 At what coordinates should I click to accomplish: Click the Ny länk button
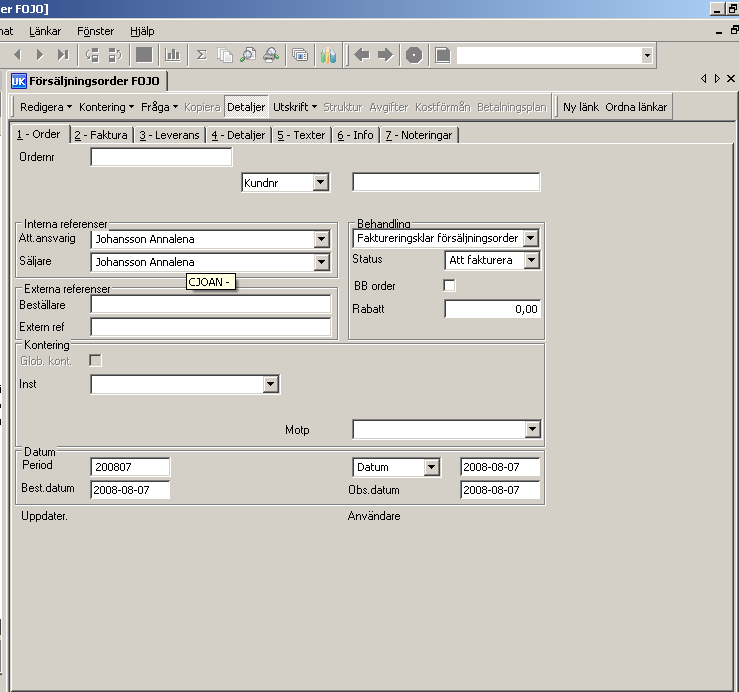[x=581, y=107]
